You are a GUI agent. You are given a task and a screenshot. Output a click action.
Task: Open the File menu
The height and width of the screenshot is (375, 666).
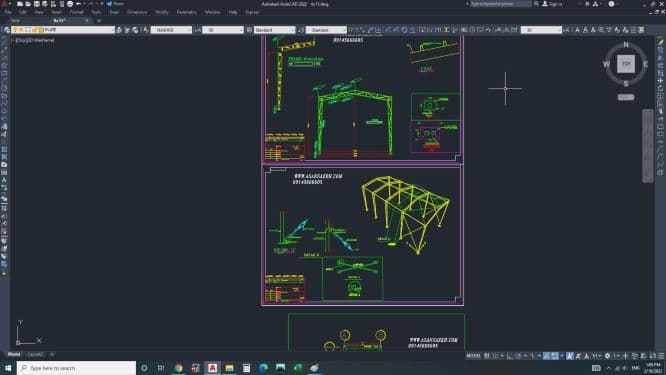coord(8,12)
